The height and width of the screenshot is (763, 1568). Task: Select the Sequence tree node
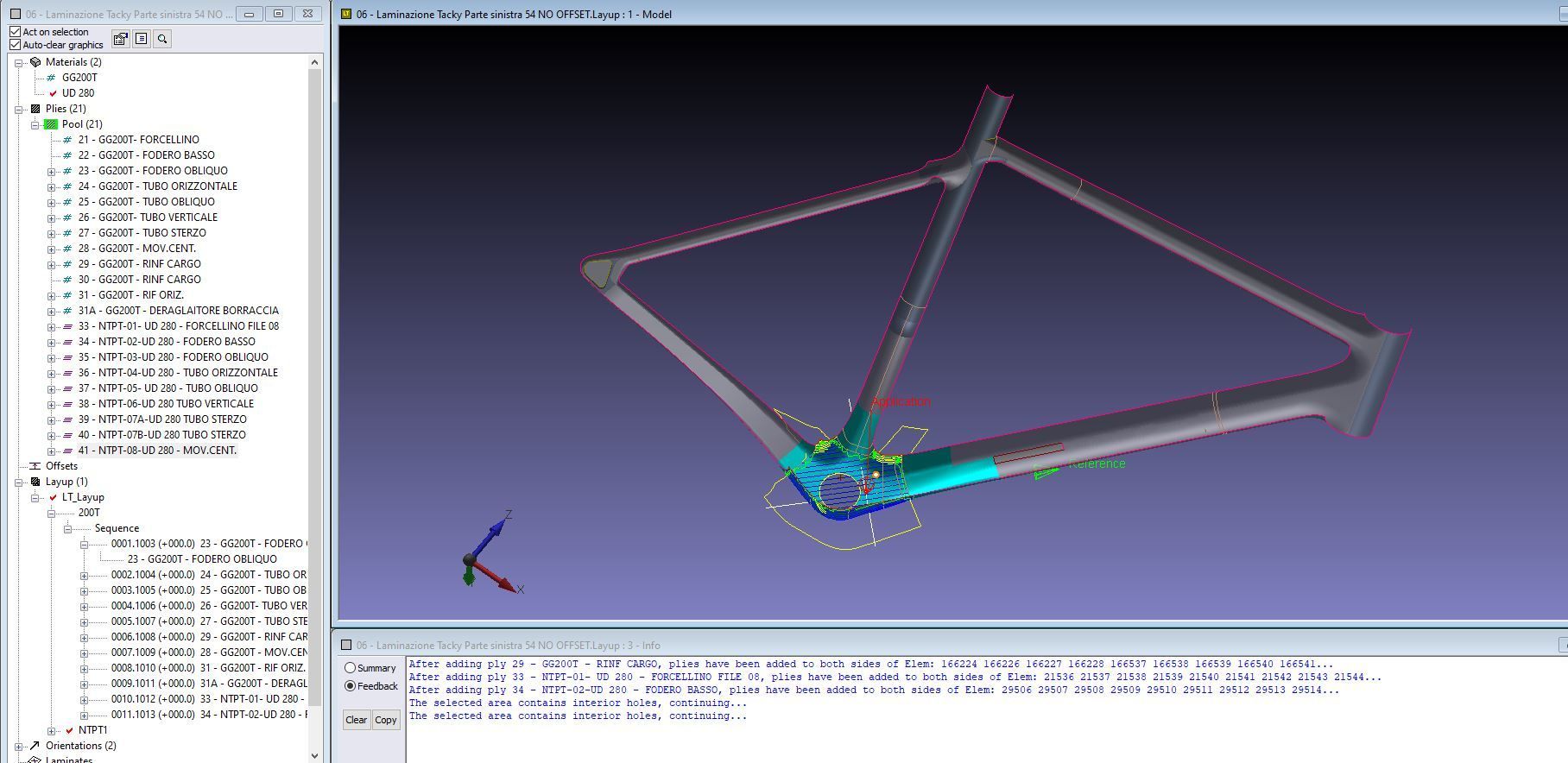(x=117, y=528)
